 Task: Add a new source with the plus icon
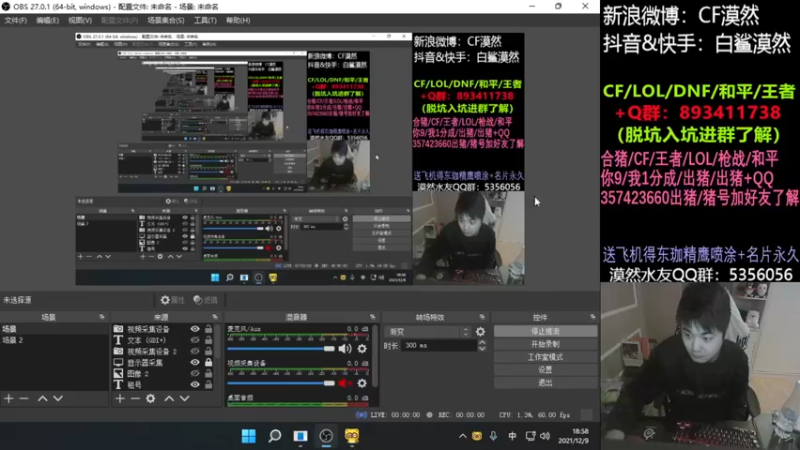119,398
